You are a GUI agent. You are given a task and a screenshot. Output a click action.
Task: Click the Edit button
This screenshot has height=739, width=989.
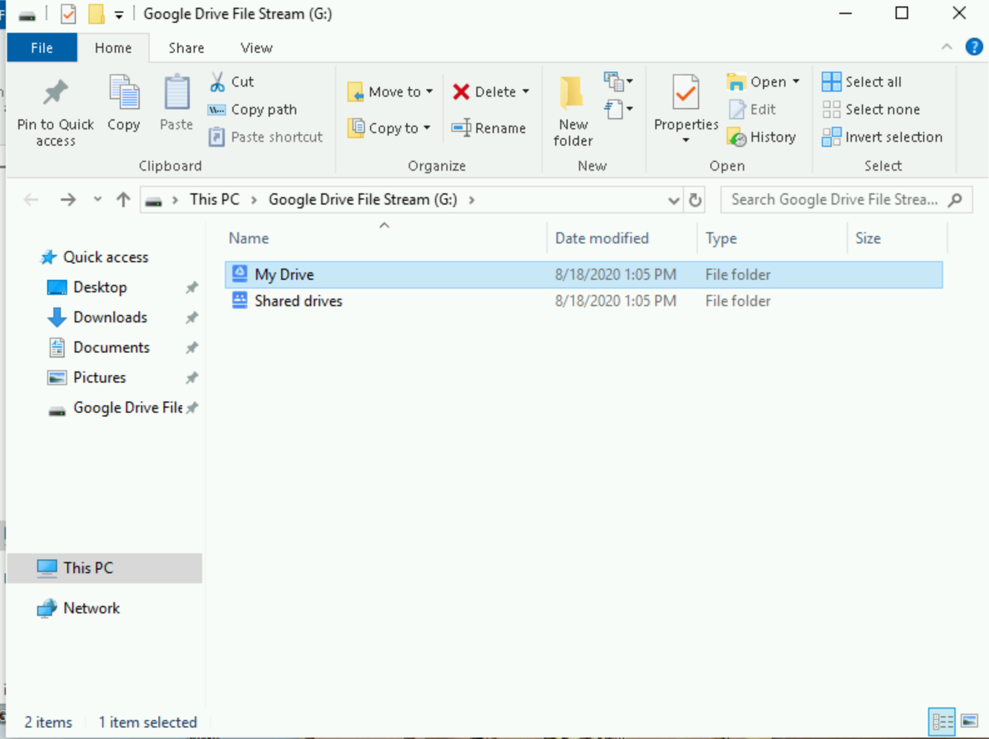(752, 110)
